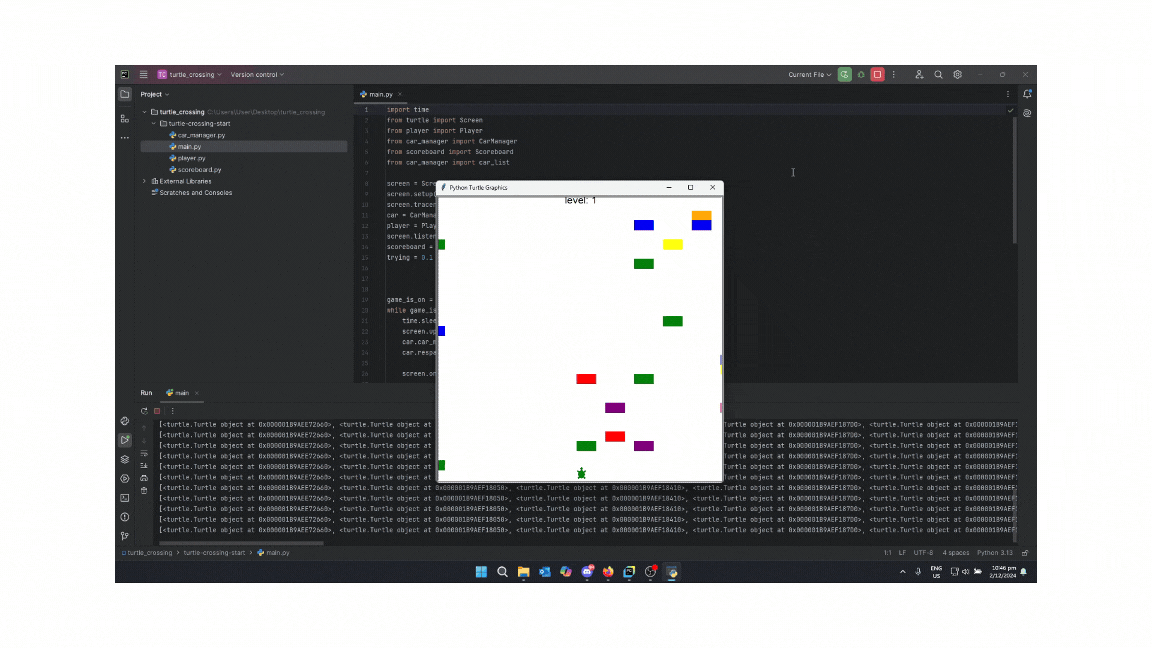
Task: Open the Version control dropdown
Action: [x=257, y=75]
